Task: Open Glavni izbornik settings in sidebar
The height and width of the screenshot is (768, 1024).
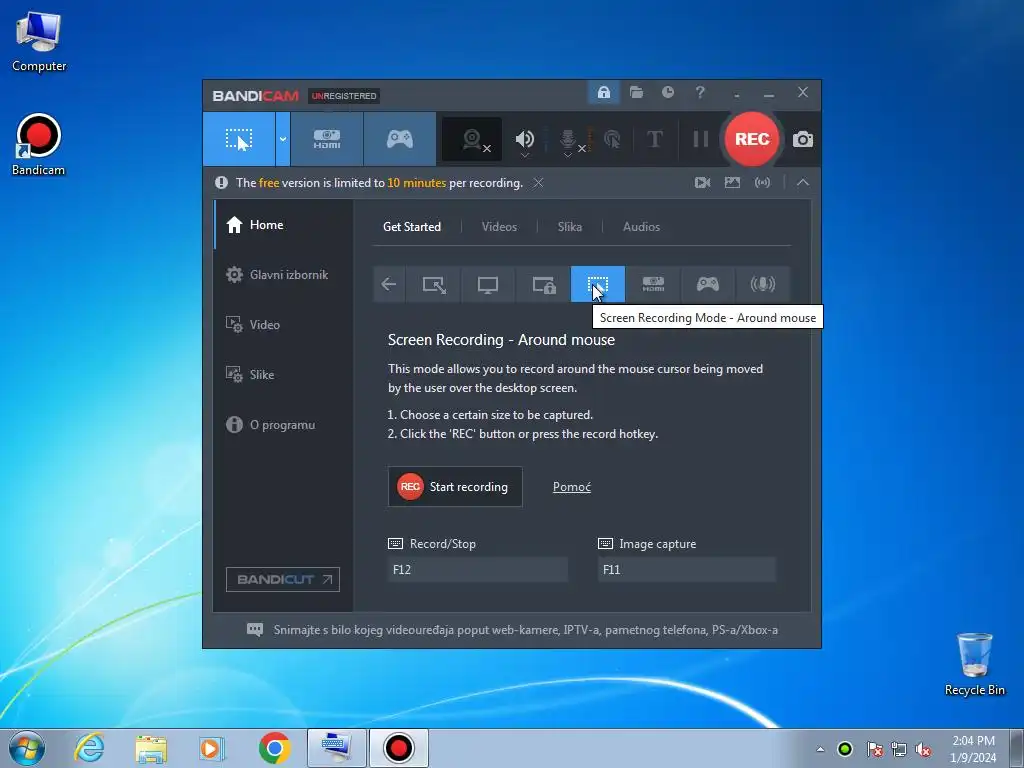Action: pyautogui.click(x=283, y=275)
